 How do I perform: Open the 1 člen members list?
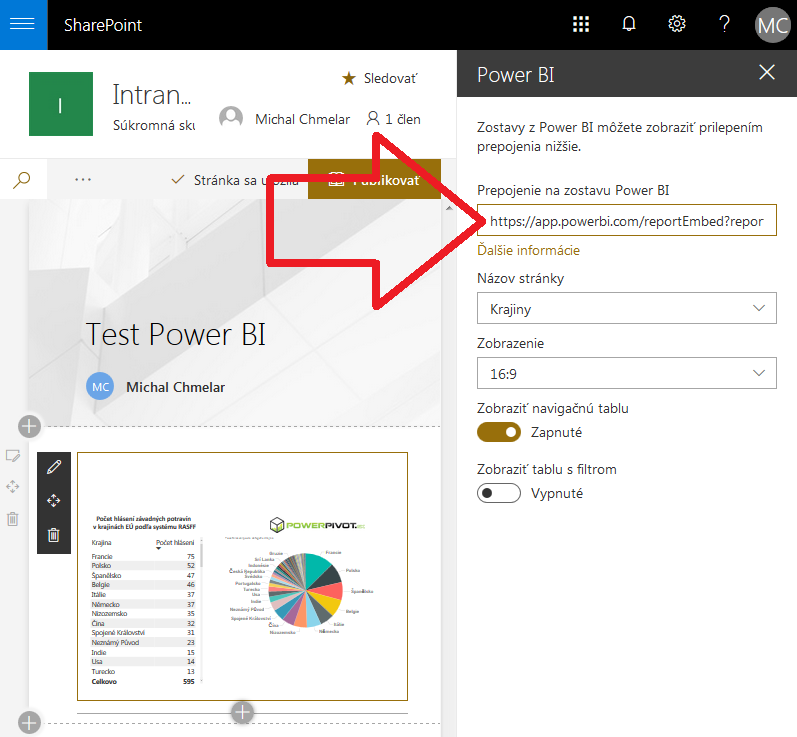394,119
